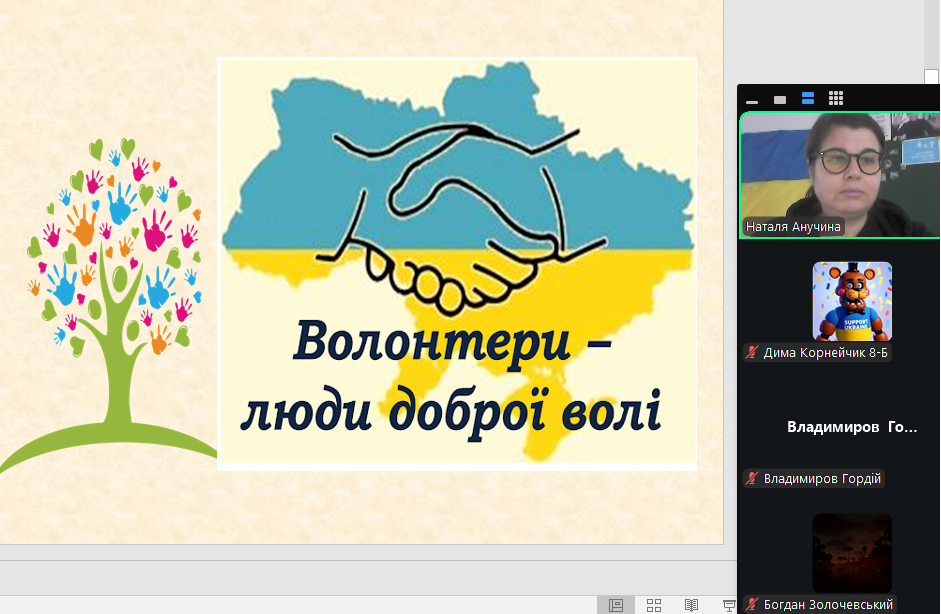941x614 pixels.
Task: Choose the single active speaker view icon
Action: (x=780, y=99)
